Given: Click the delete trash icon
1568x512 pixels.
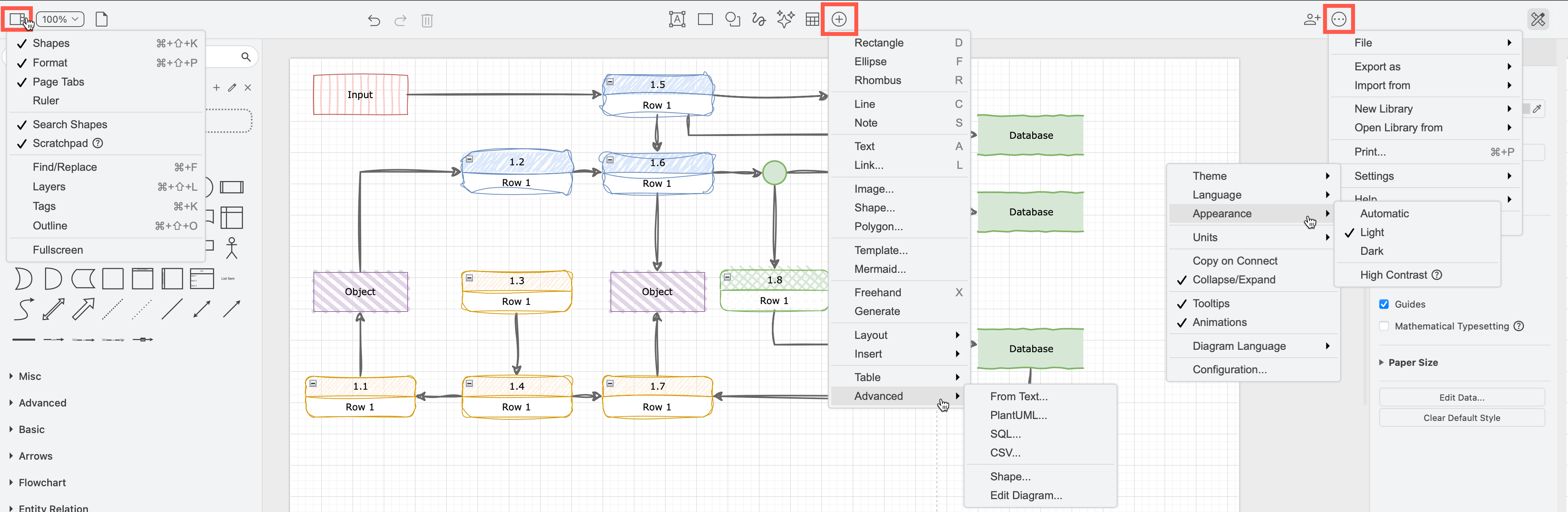Looking at the screenshot, I should click(427, 20).
